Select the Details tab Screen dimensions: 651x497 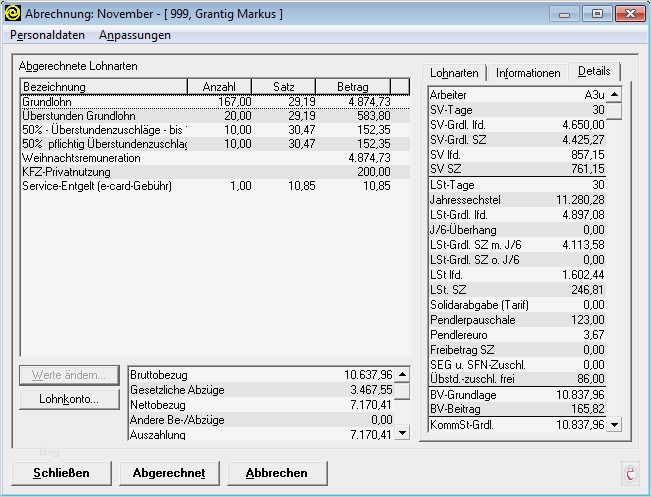point(593,72)
